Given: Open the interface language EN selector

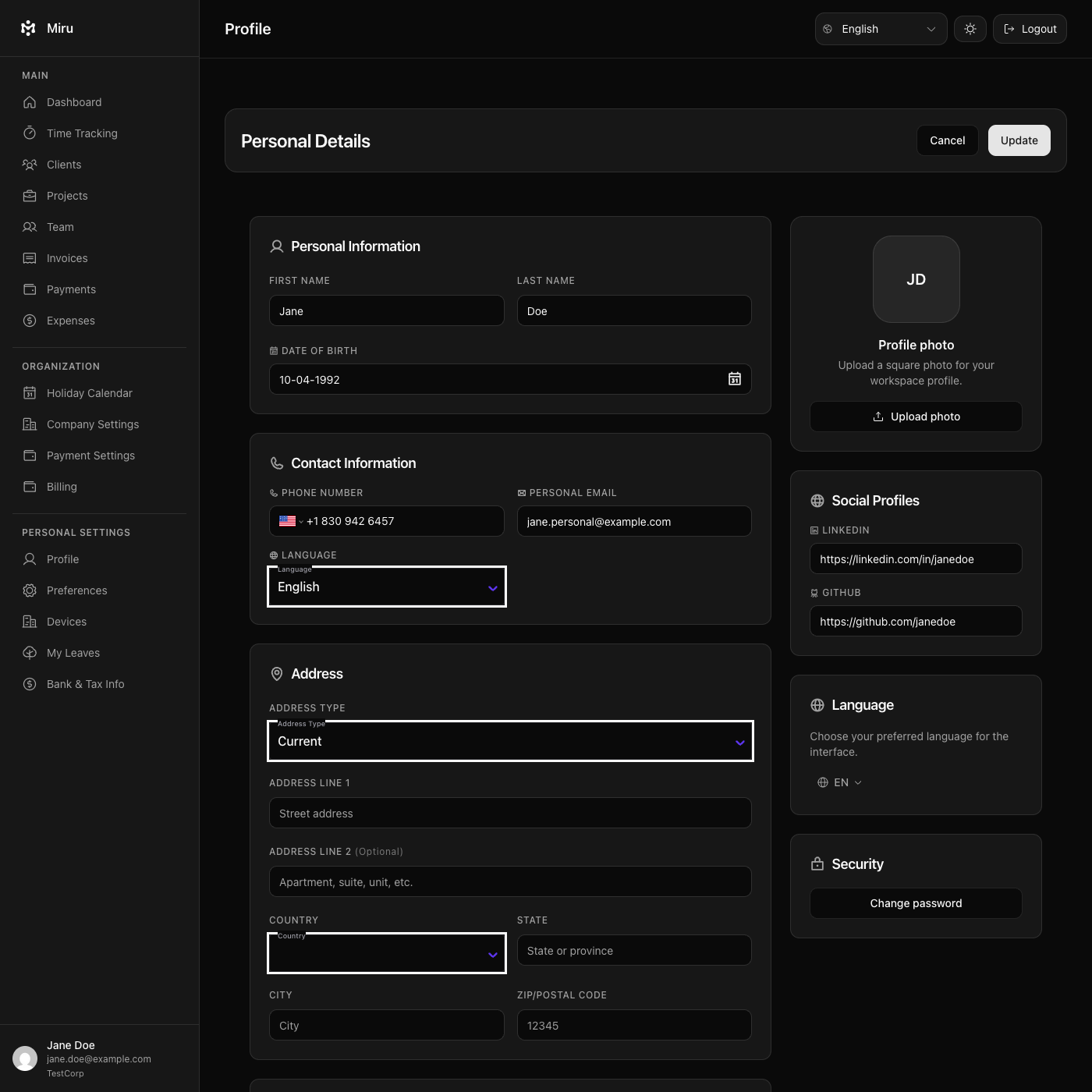Looking at the screenshot, I should click(x=840, y=782).
